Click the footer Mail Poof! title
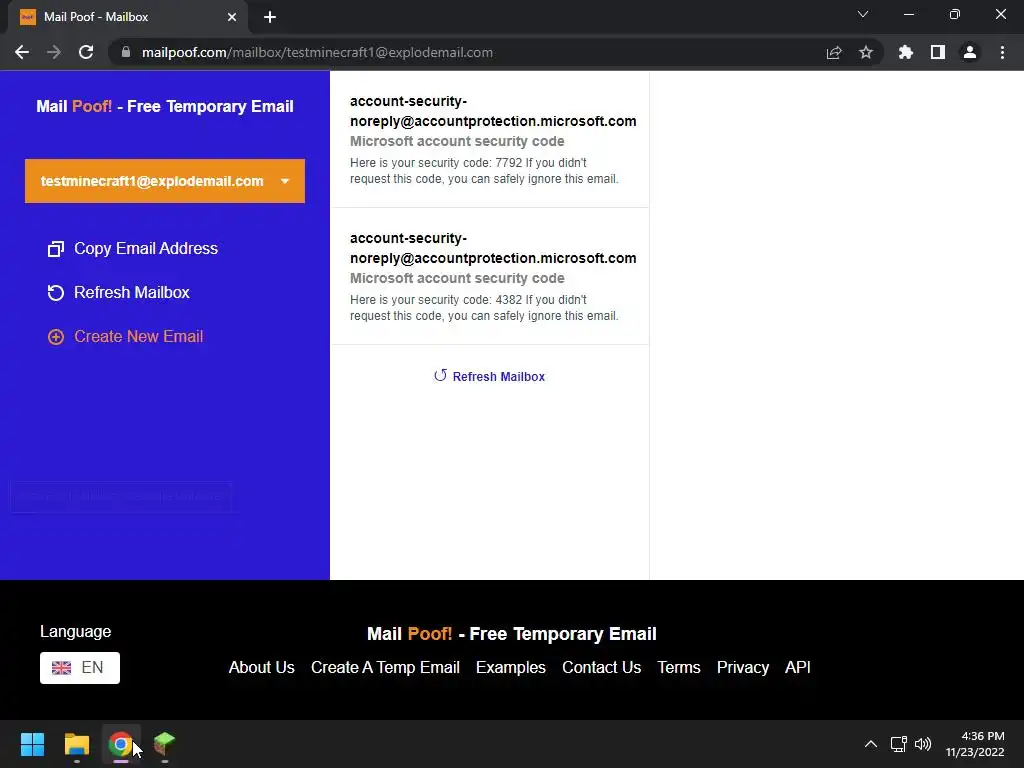The width and height of the screenshot is (1024, 768). coord(511,633)
